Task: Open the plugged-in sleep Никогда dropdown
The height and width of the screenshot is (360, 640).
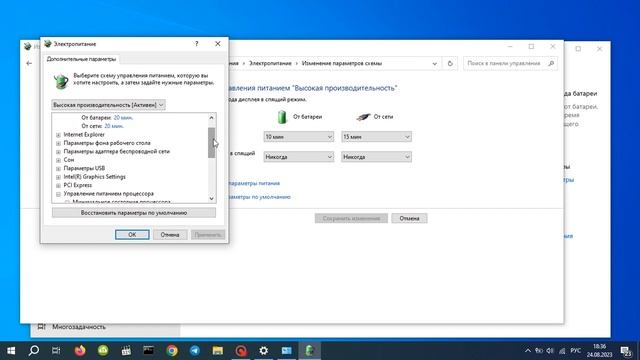Action: [x=376, y=157]
